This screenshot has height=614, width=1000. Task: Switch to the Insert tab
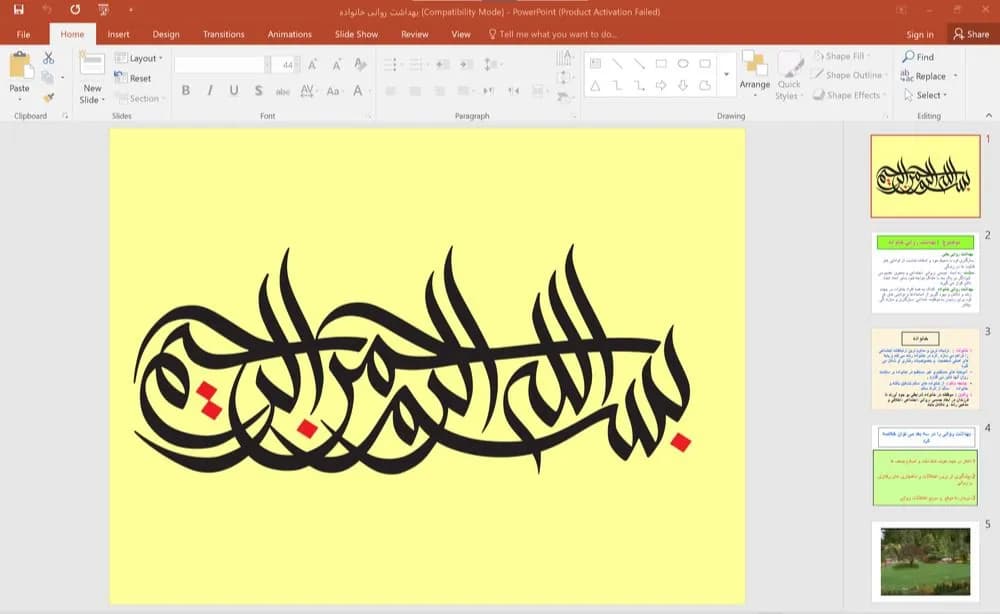pos(118,34)
